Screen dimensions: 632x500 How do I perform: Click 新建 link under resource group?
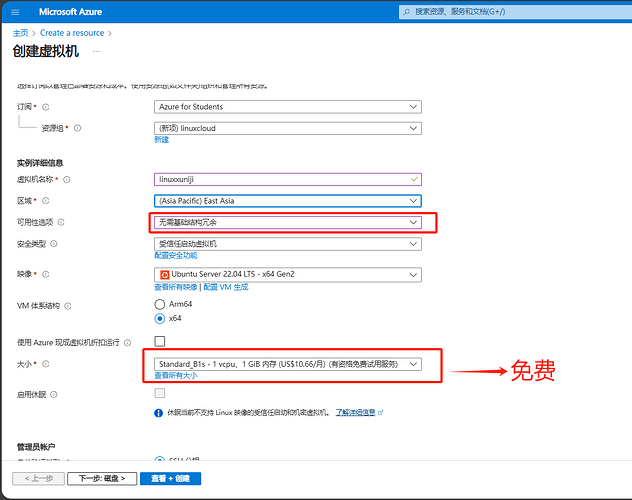pyautogui.click(x=162, y=139)
